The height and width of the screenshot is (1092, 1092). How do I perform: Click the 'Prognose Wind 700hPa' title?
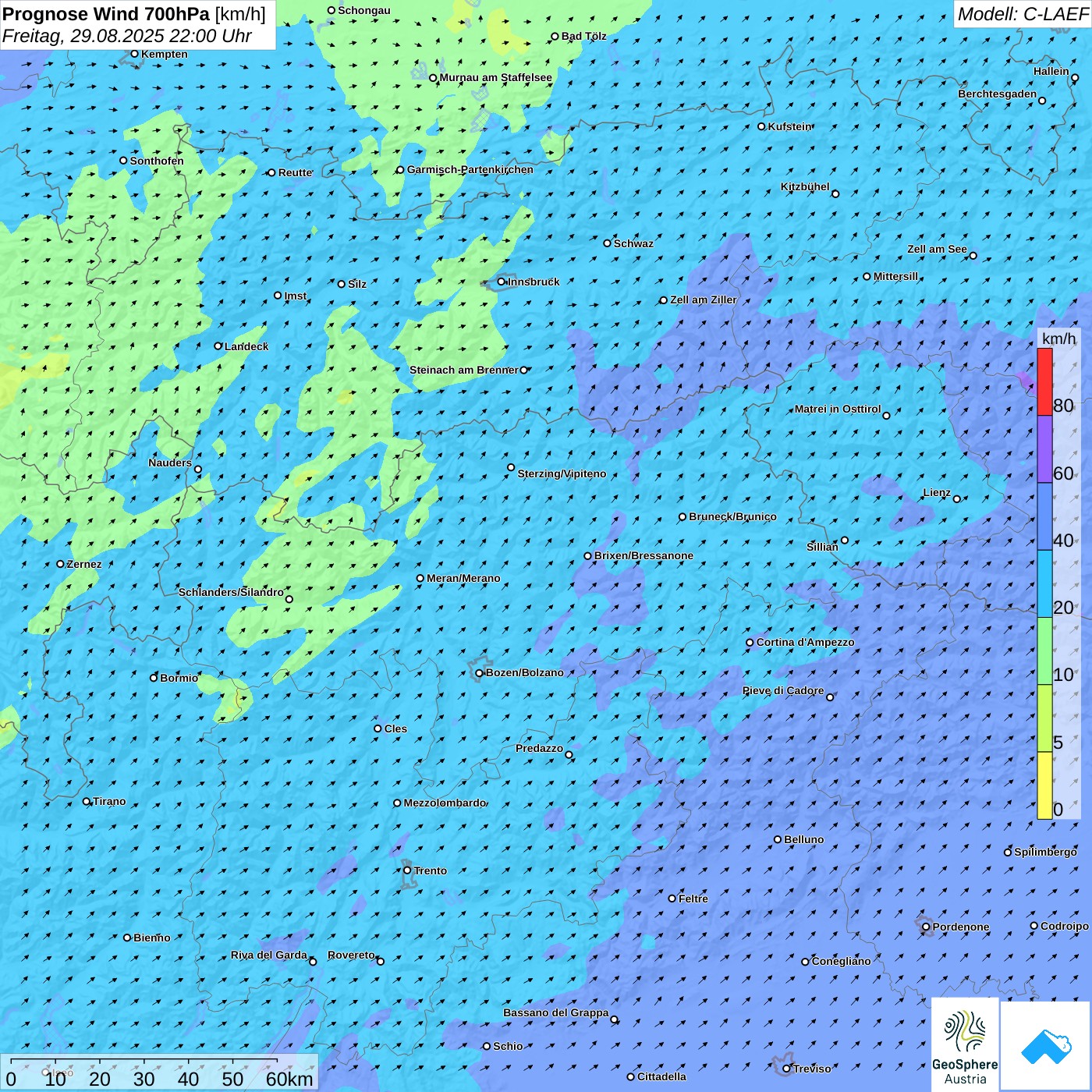pos(107,14)
